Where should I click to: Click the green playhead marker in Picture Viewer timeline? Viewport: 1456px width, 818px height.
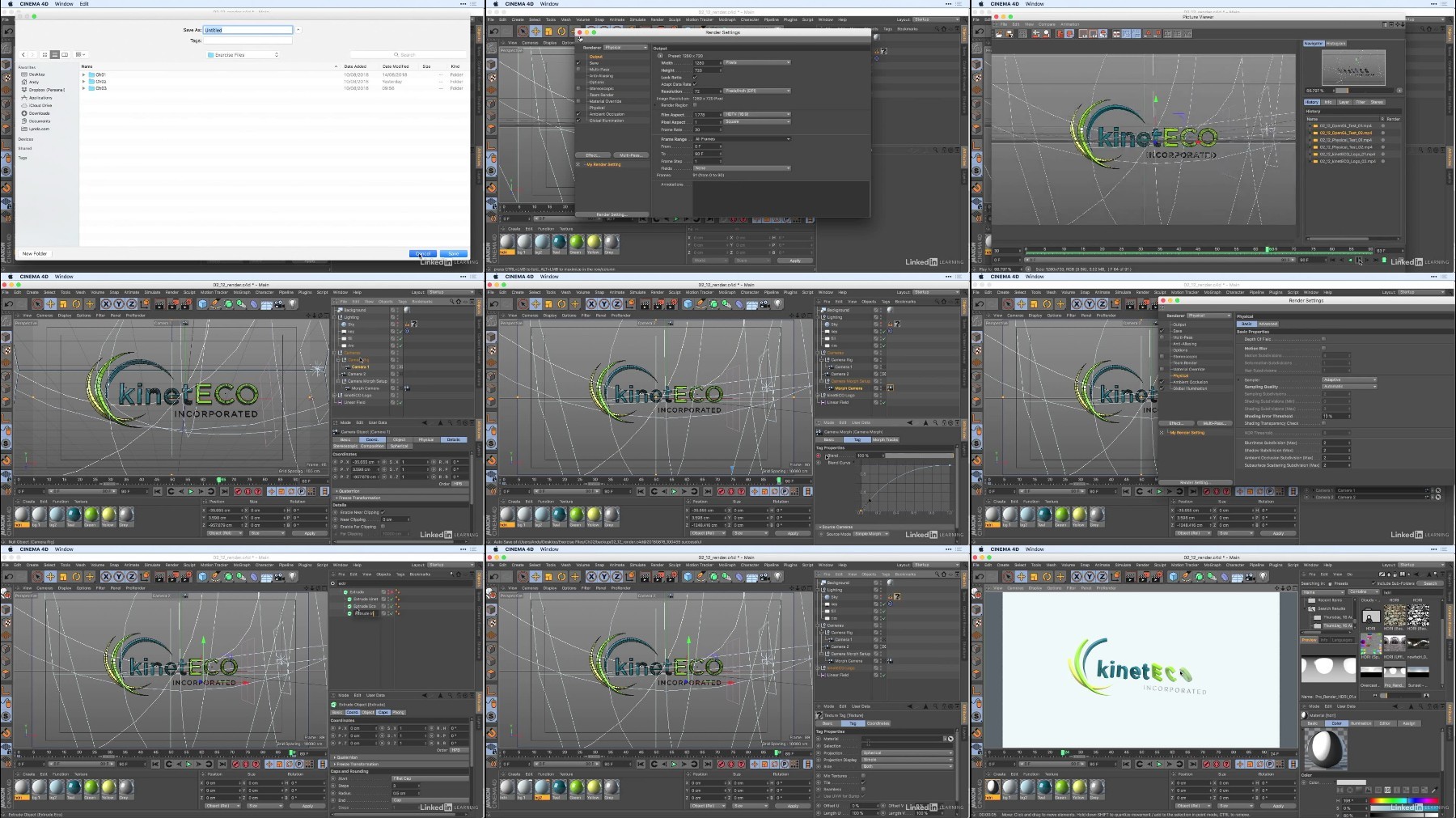1268,249
